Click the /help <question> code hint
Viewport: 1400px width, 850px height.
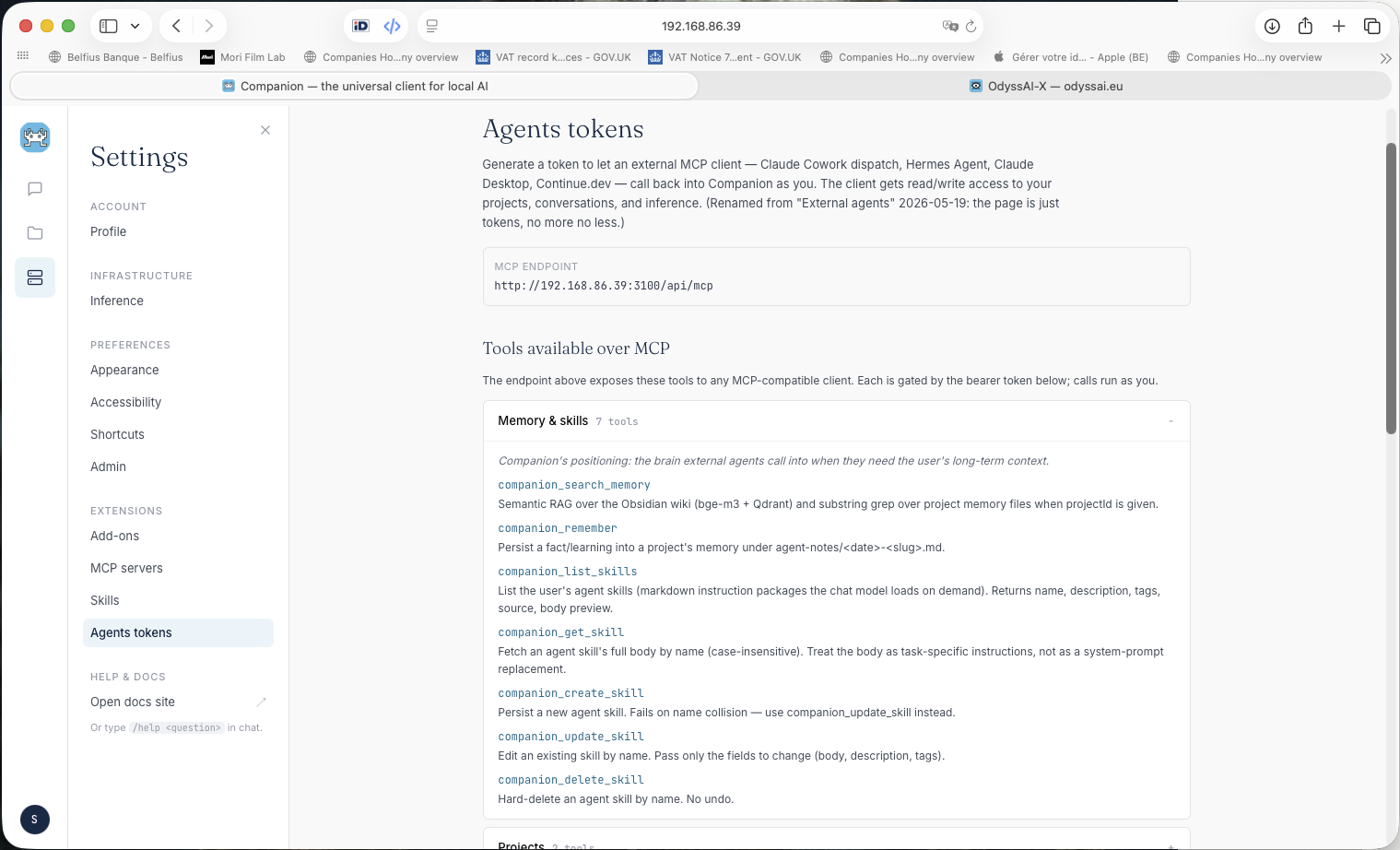tap(177, 727)
